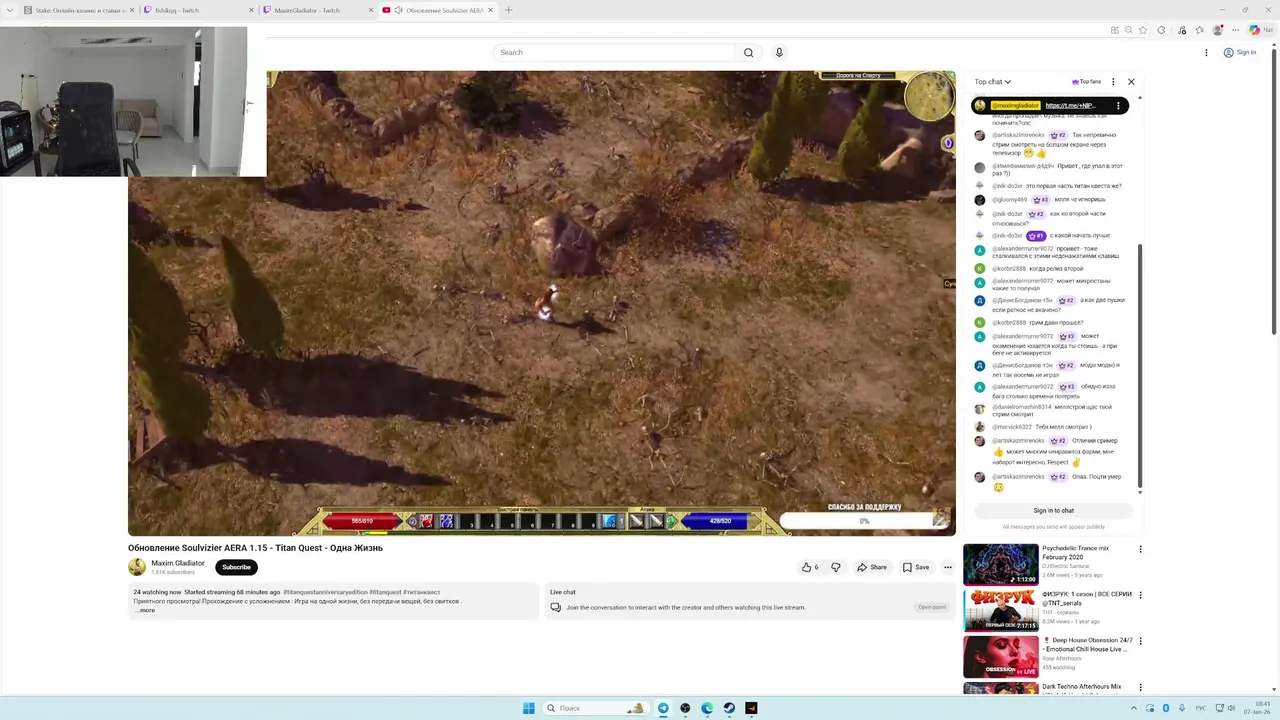This screenshot has height=720, width=1280.
Task: Expand the Top chat mode dropdown
Action: coord(993,82)
